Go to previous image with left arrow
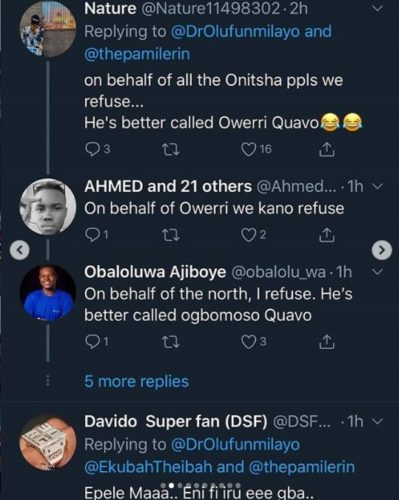Viewport: 399px width, 500px height. (x=20, y=249)
